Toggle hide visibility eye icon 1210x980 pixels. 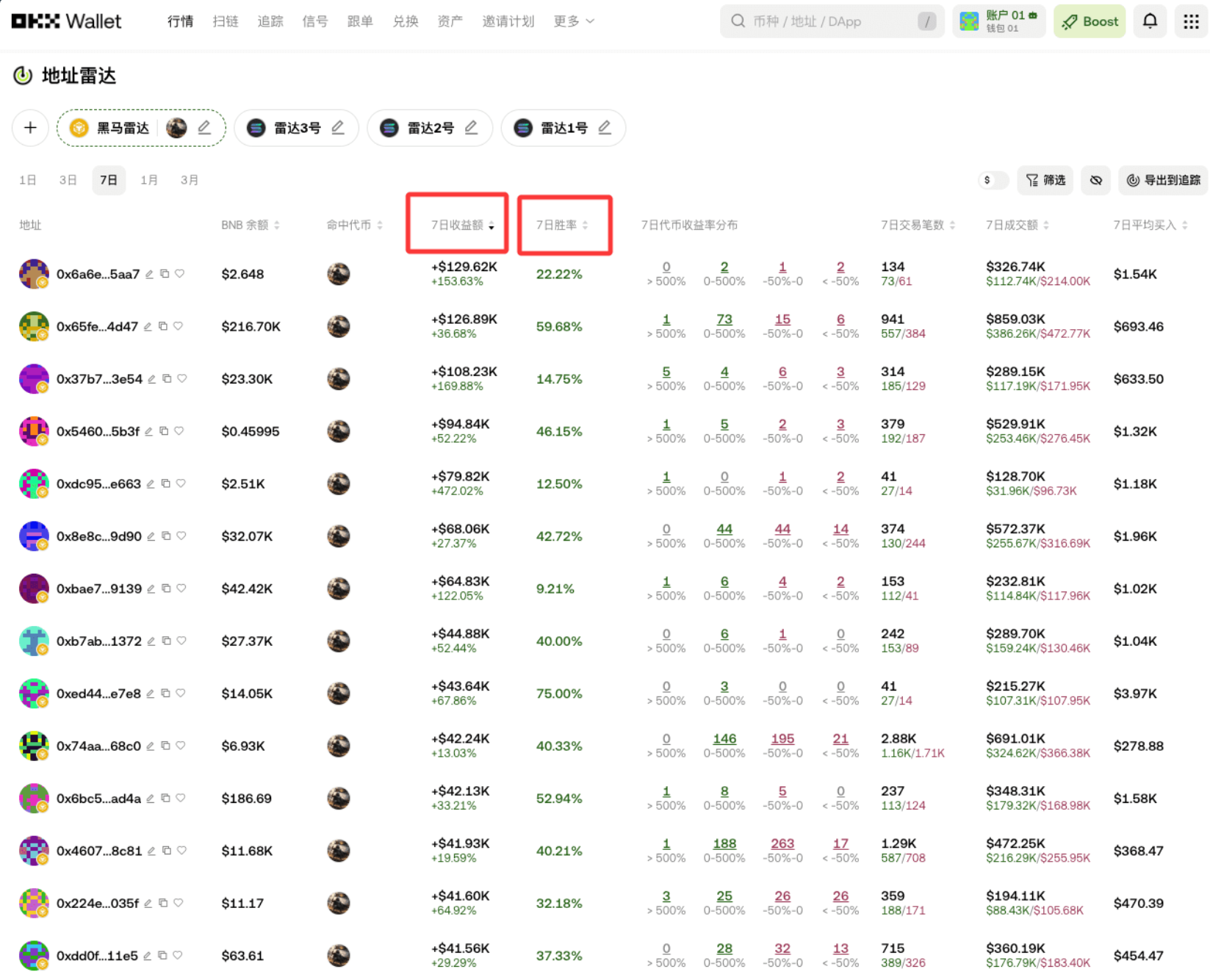[x=1095, y=180]
